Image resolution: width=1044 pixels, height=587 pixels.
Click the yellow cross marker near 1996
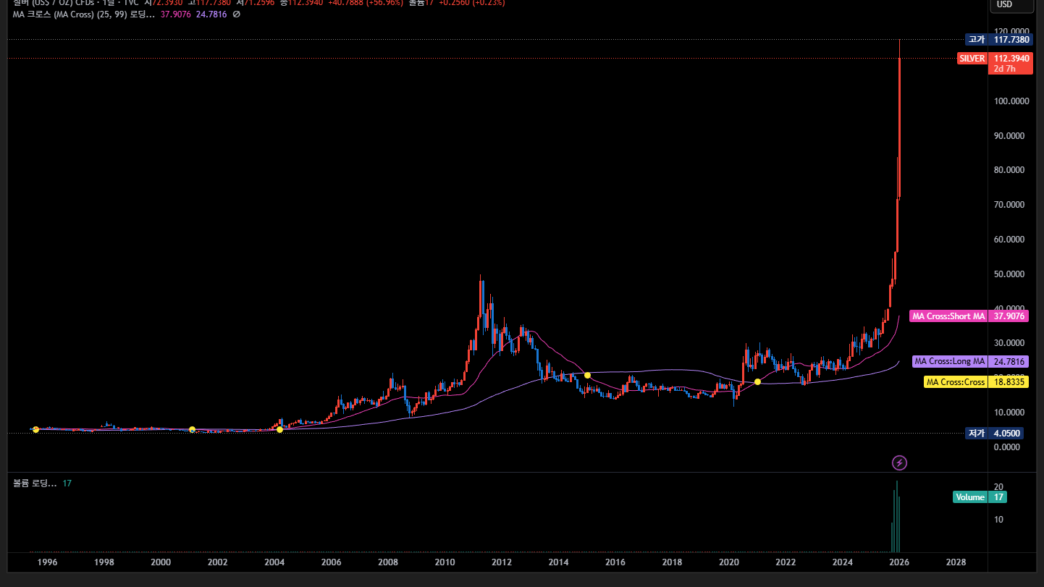36,430
